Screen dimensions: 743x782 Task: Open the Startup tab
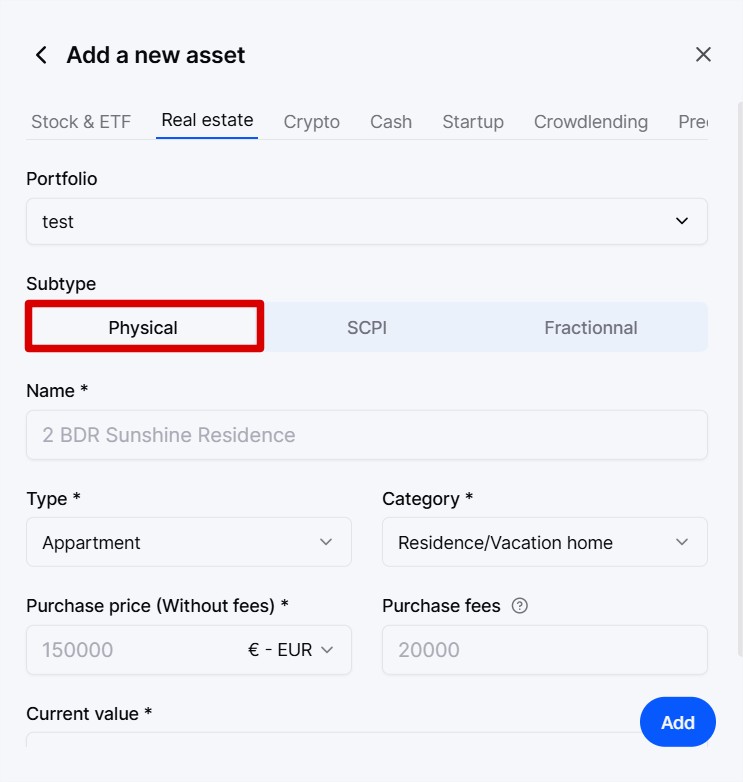pyautogui.click(x=473, y=122)
